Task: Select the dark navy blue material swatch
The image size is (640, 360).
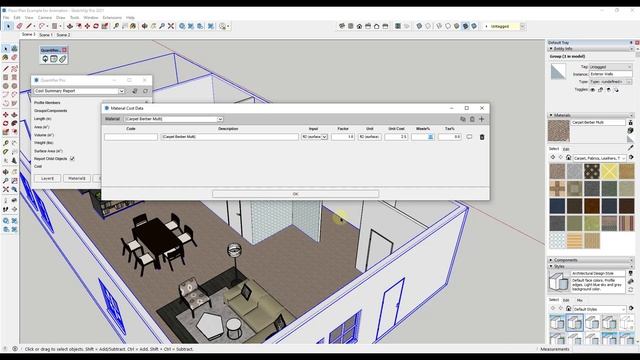Action: point(557,206)
